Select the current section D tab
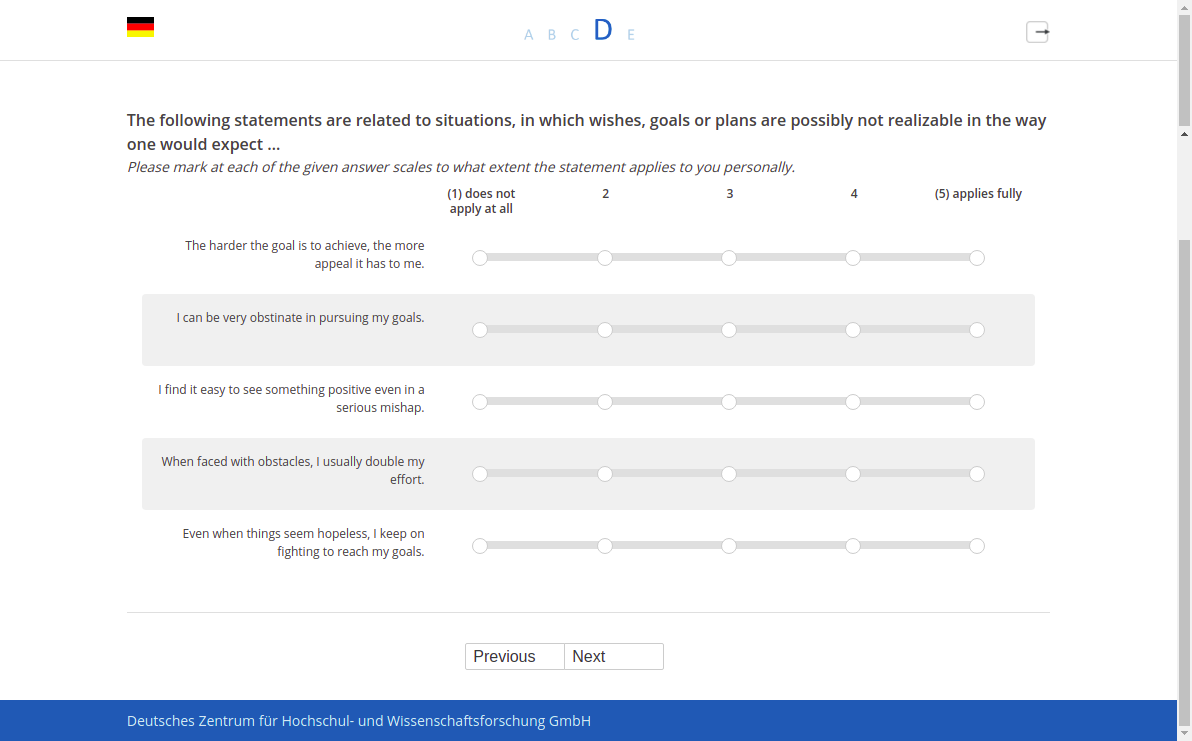1192x741 pixels. (603, 30)
